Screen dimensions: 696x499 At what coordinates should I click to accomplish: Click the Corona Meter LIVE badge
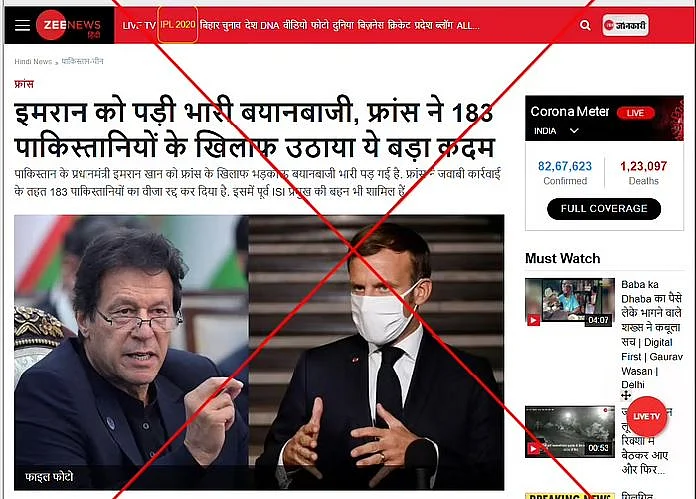click(636, 113)
